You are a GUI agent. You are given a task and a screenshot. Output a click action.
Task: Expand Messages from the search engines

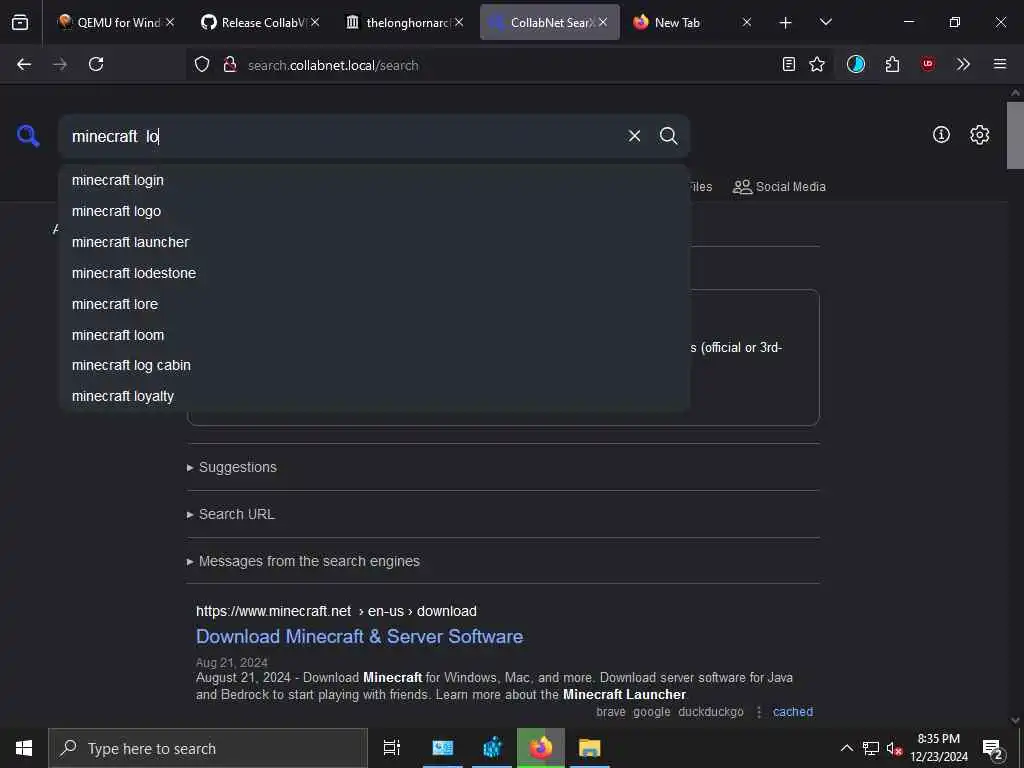[x=304, y=561]
